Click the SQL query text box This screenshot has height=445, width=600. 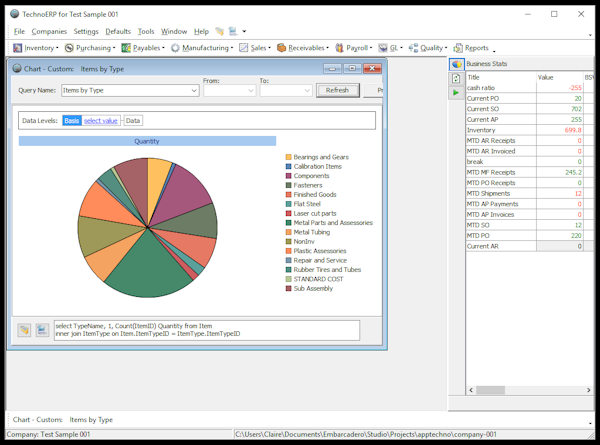point(207,330)
